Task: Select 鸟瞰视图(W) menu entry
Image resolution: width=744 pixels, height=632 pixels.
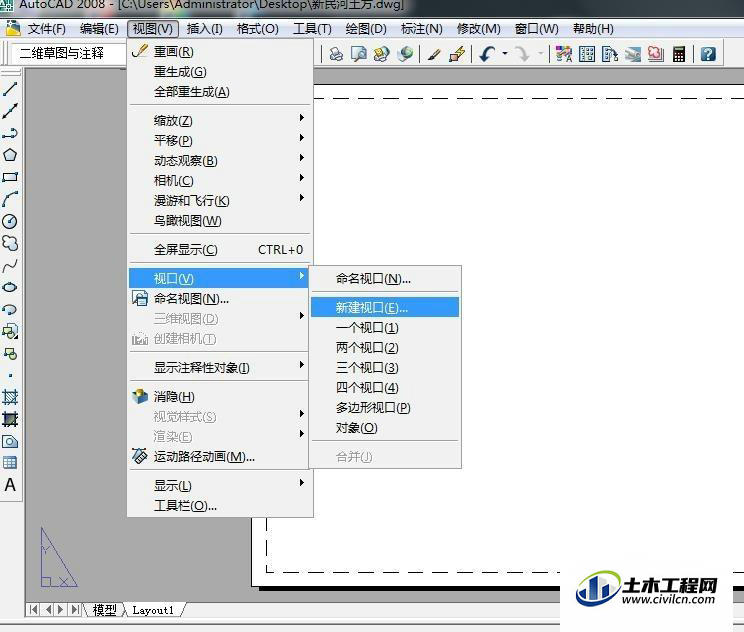Action: click(220, 221)
